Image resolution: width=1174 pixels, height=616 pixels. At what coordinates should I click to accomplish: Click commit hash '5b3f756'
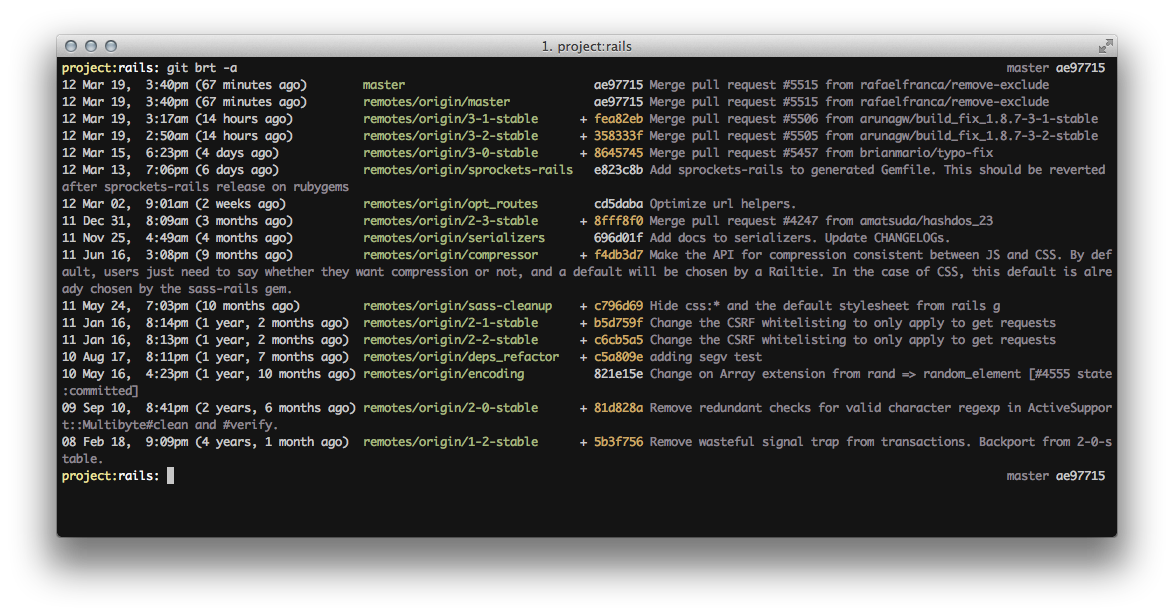click(618, 442)
